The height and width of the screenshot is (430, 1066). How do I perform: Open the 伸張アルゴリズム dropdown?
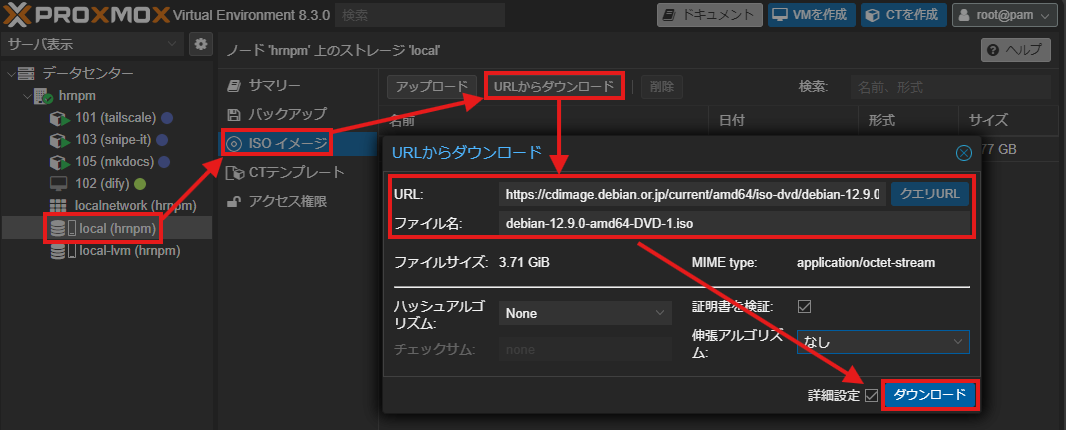pos(882,342)
